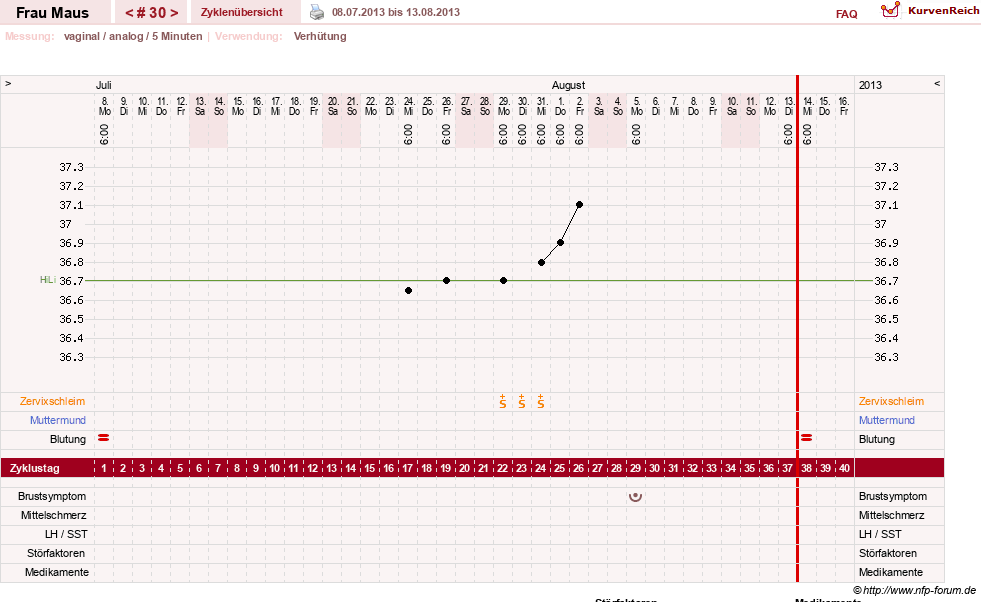
Task: Select the temperature point on cycle day 19
Action: [x=446, y=280]
